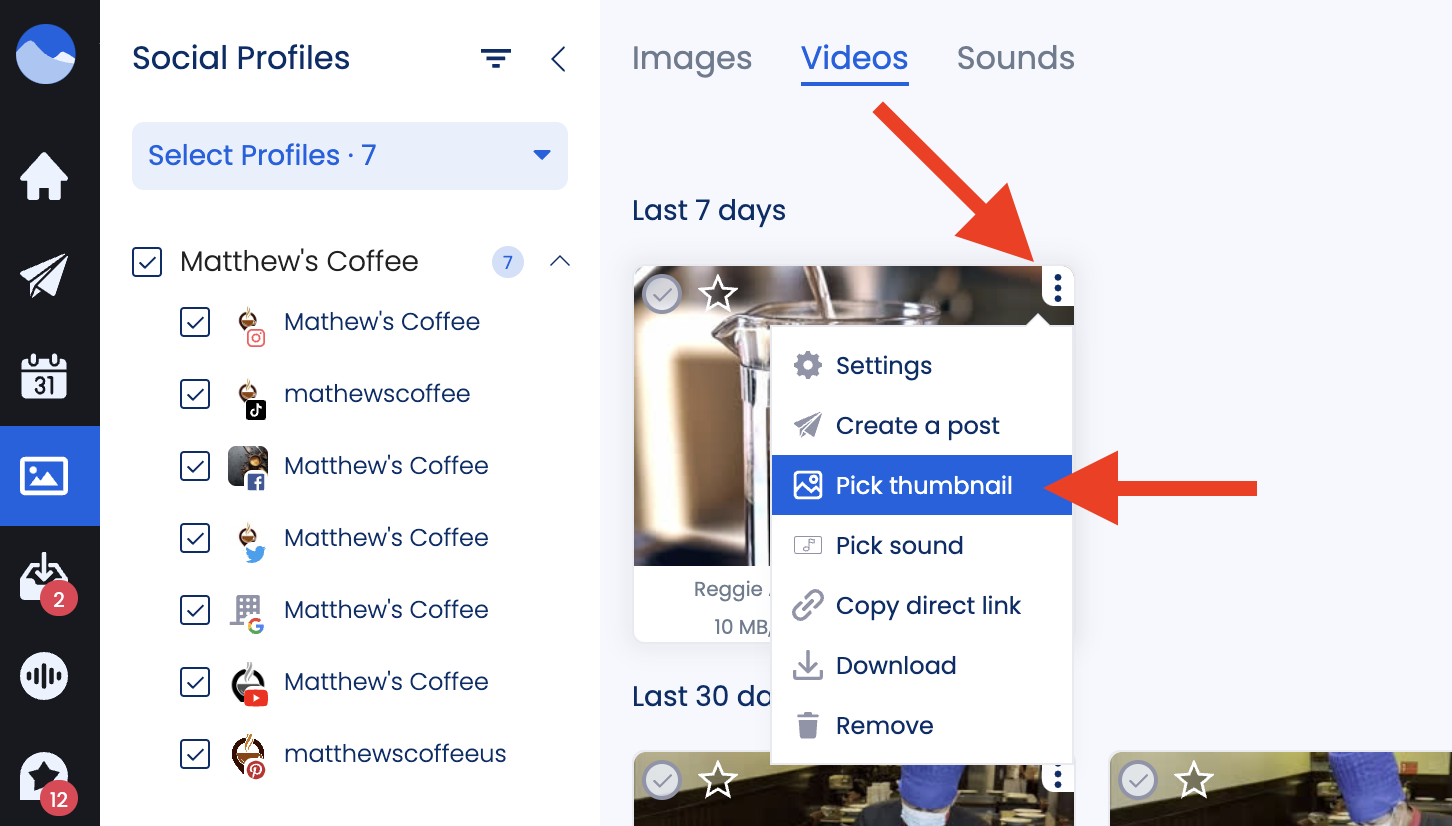1452x826 pixels.
Task: Open the Select Profiles · 7 dropdown
Action: [x=350, y=156]
